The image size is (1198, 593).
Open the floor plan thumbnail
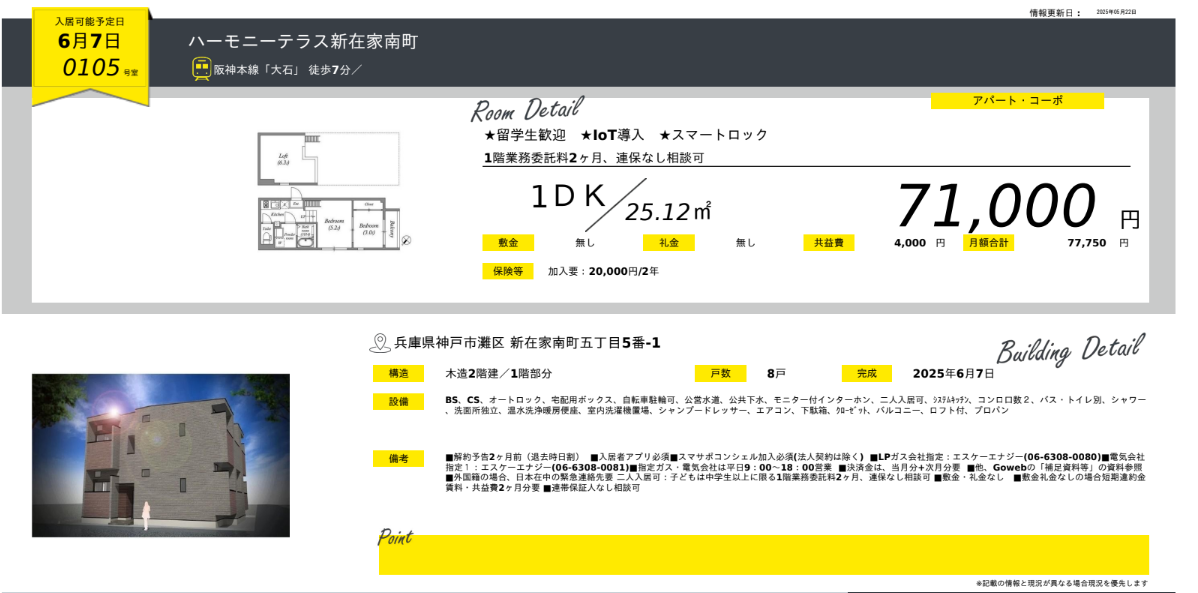click(329, 191)
